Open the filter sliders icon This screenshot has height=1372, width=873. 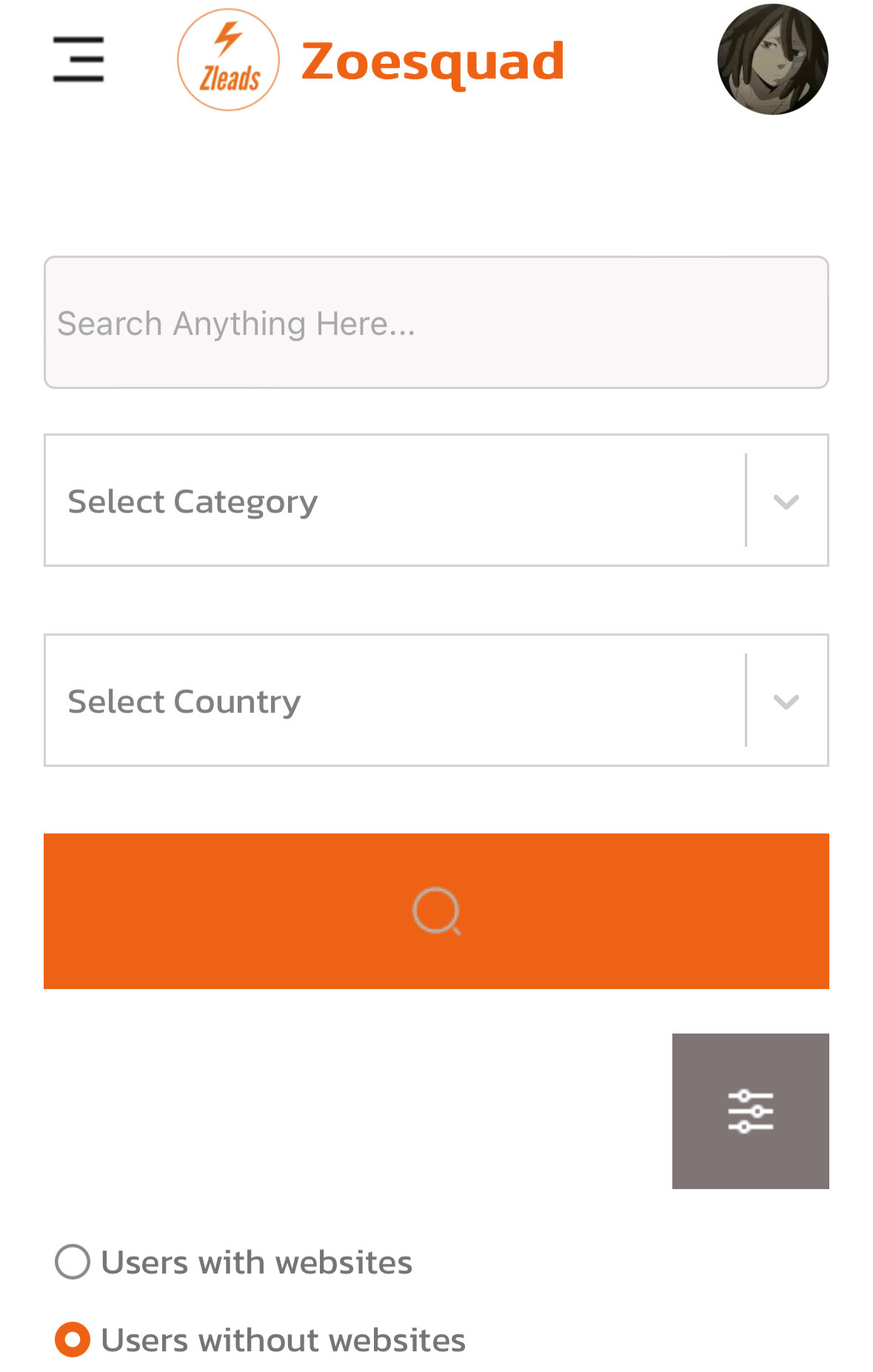[750, 1110]
